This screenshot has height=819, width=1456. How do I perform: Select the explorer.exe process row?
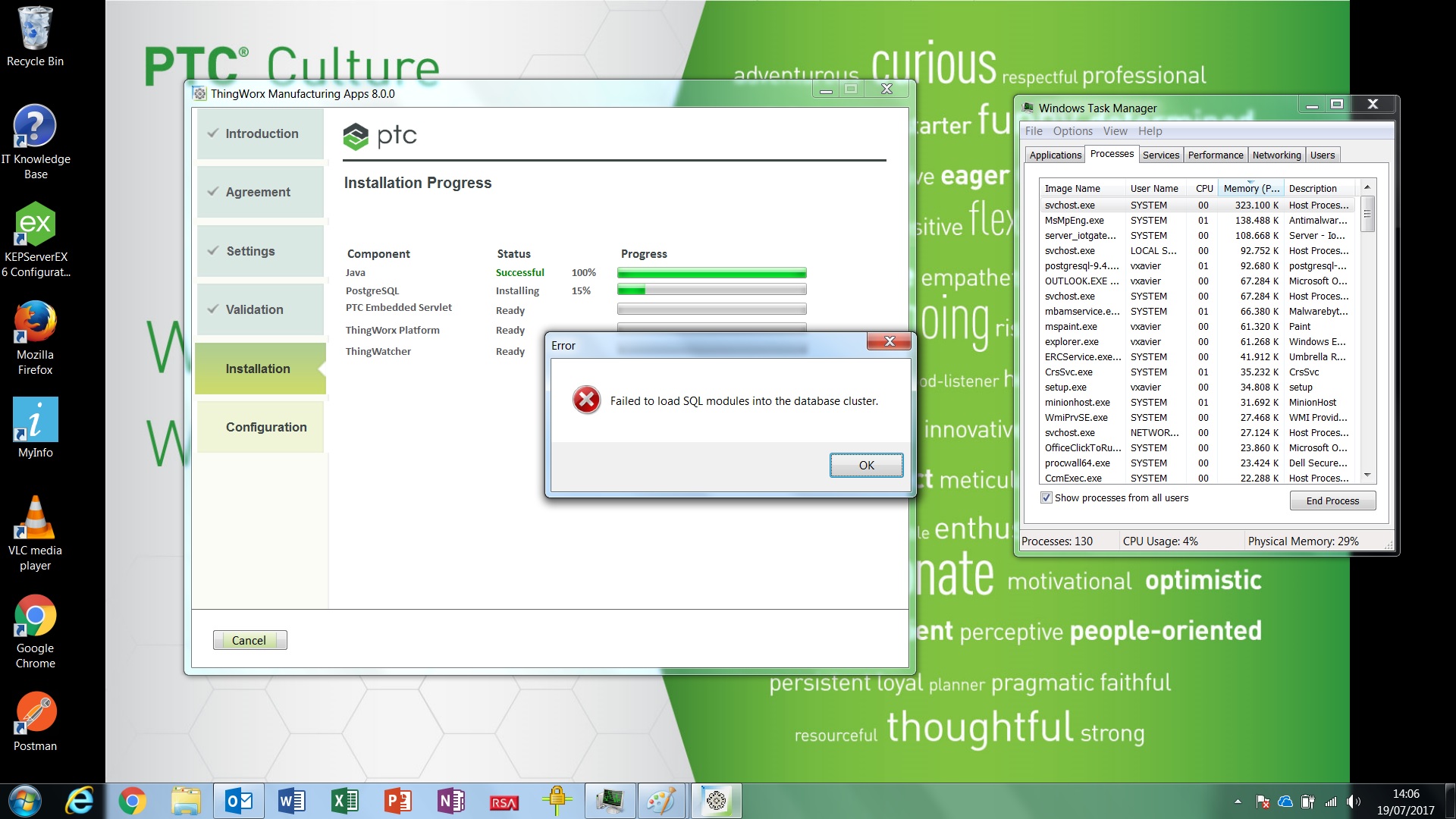pos(1197,341)
